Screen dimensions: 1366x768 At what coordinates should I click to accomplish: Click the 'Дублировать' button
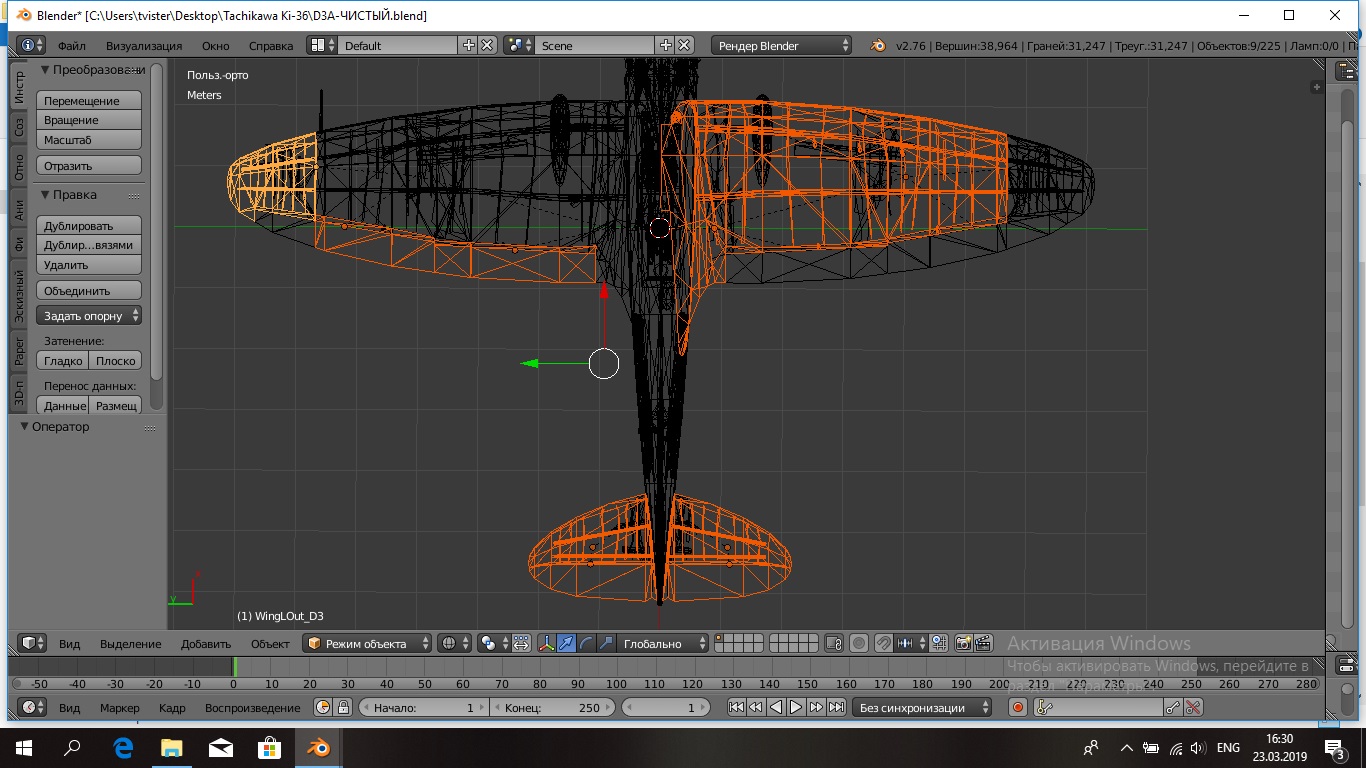[x=89, y=226]
